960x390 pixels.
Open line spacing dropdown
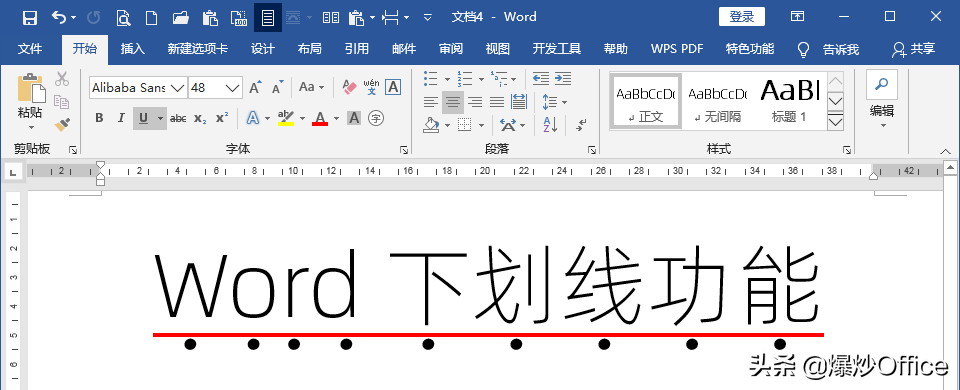[555, 102]
